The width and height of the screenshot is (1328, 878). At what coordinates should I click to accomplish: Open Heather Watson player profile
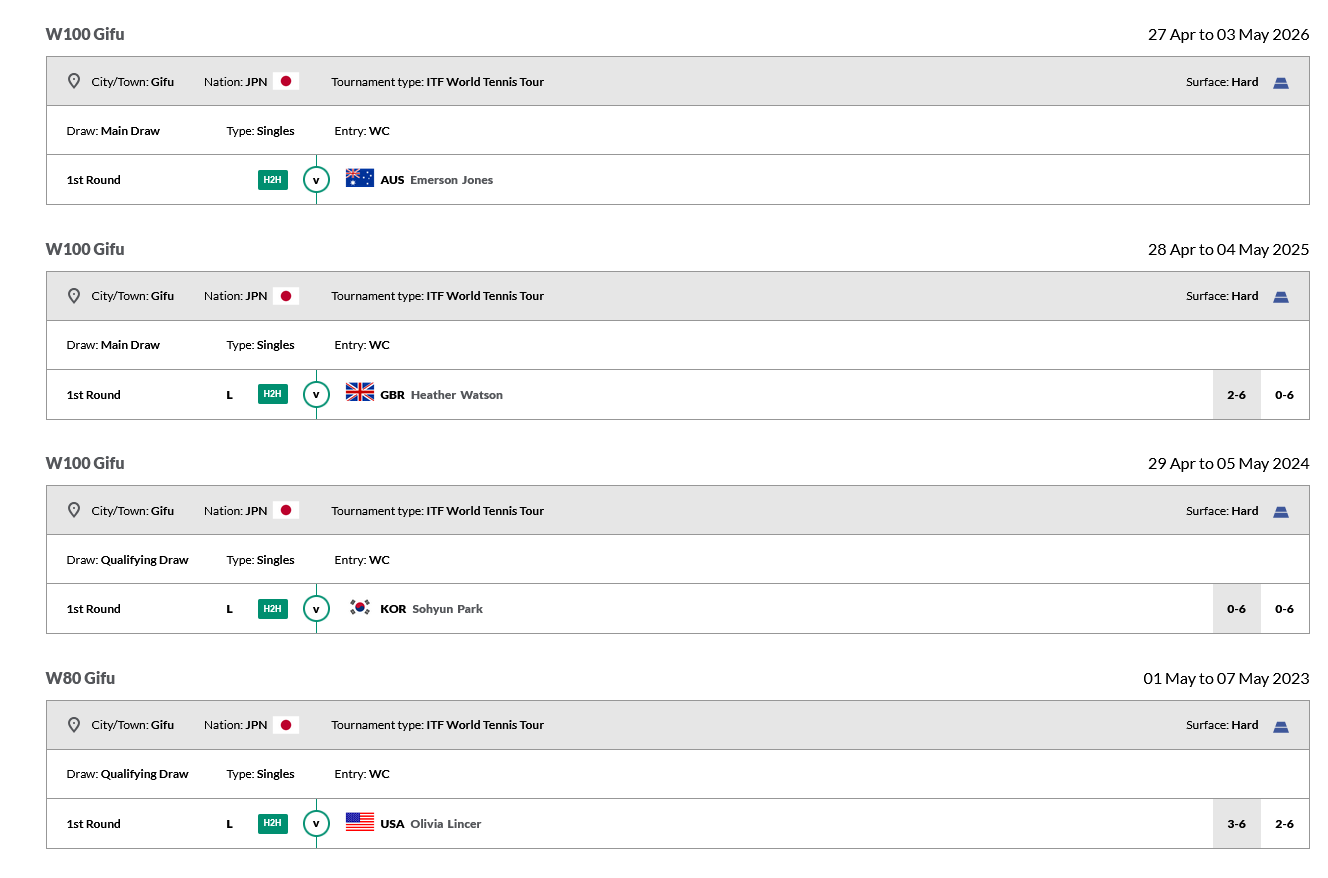click(x=456, y=395)
